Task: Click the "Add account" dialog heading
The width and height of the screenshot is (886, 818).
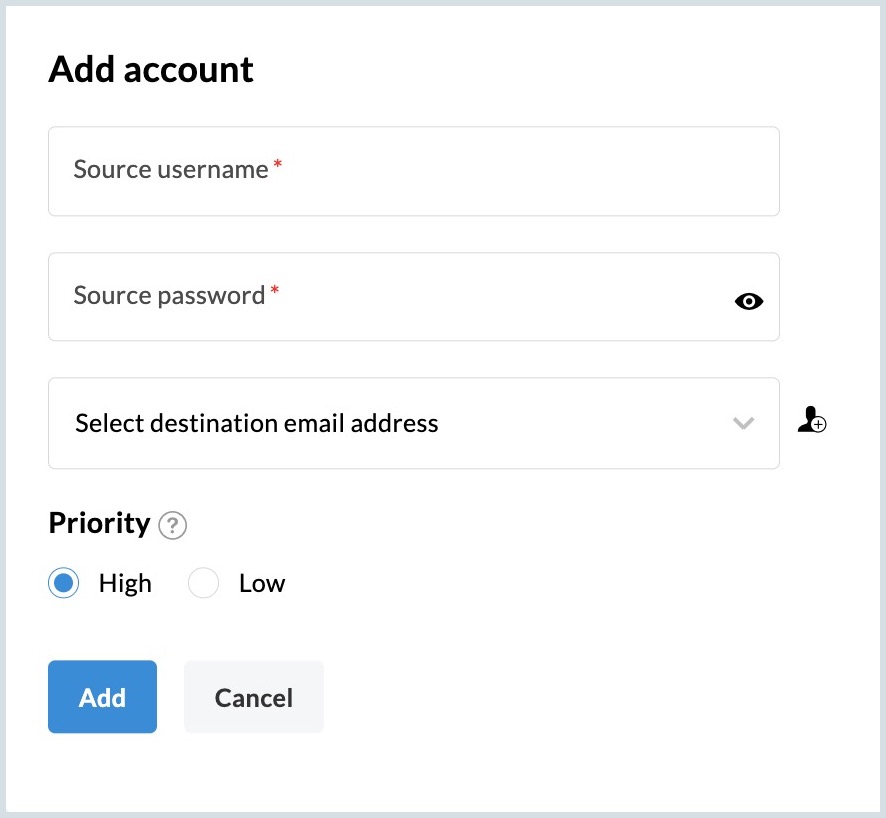Action: [151, 70]
